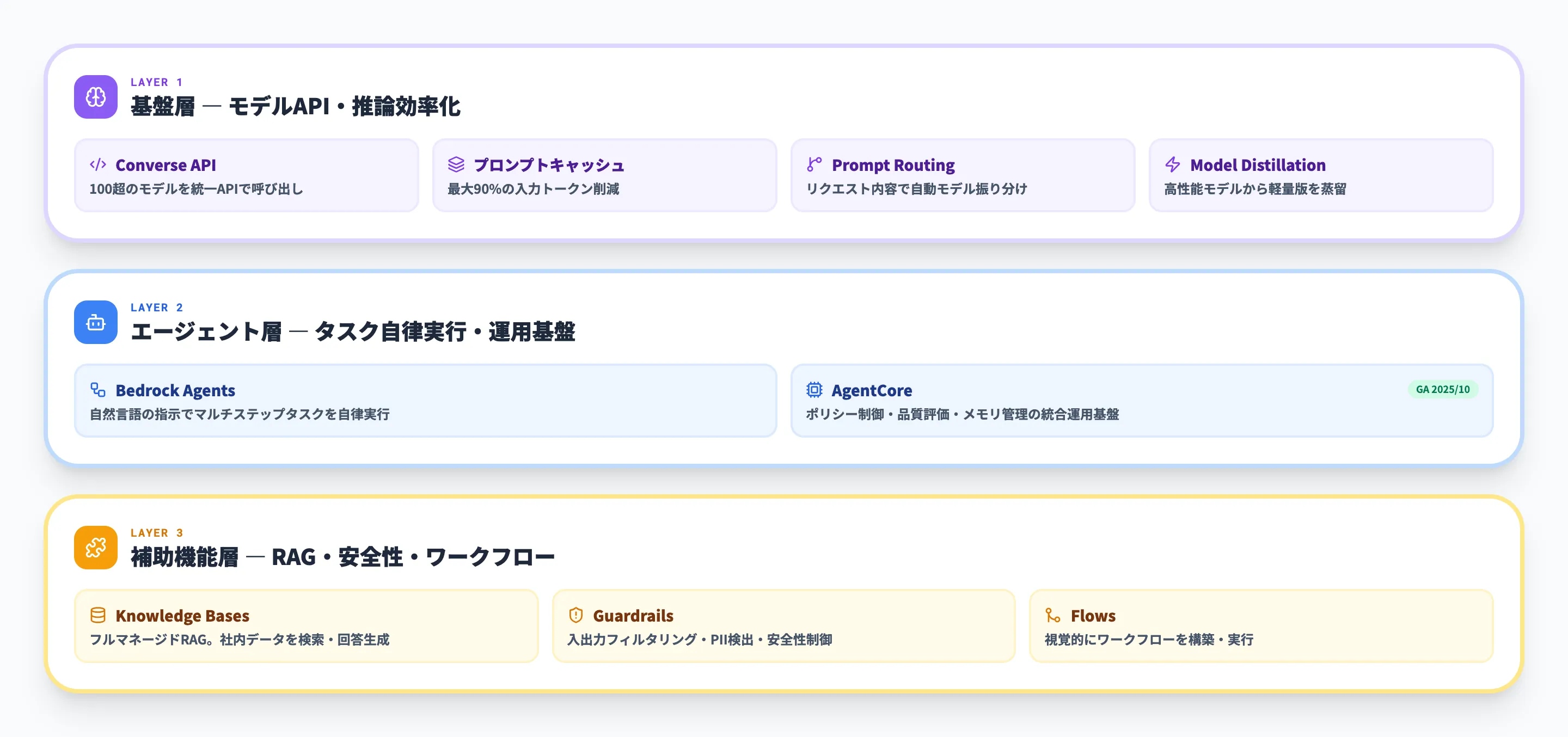This screenshot has width=1568, height=737.
Task: Open the プロンプトキャッシュ title
Action: 549,165
